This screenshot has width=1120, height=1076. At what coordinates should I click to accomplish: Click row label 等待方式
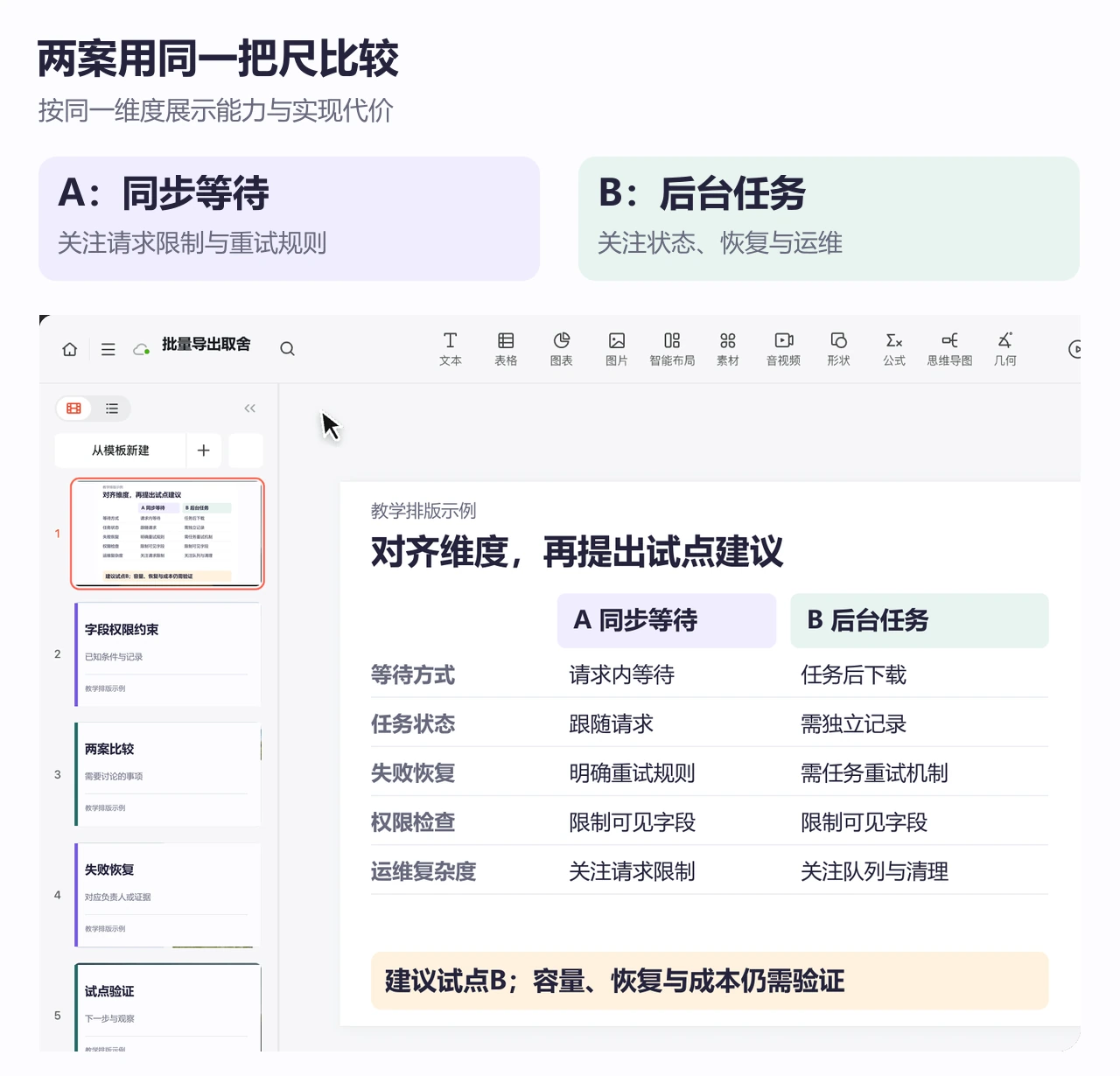(x=413, y=675)
